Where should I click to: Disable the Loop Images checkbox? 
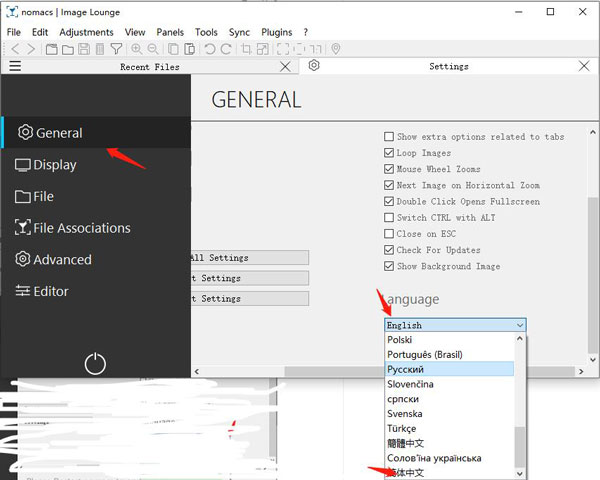click(389, 153)
